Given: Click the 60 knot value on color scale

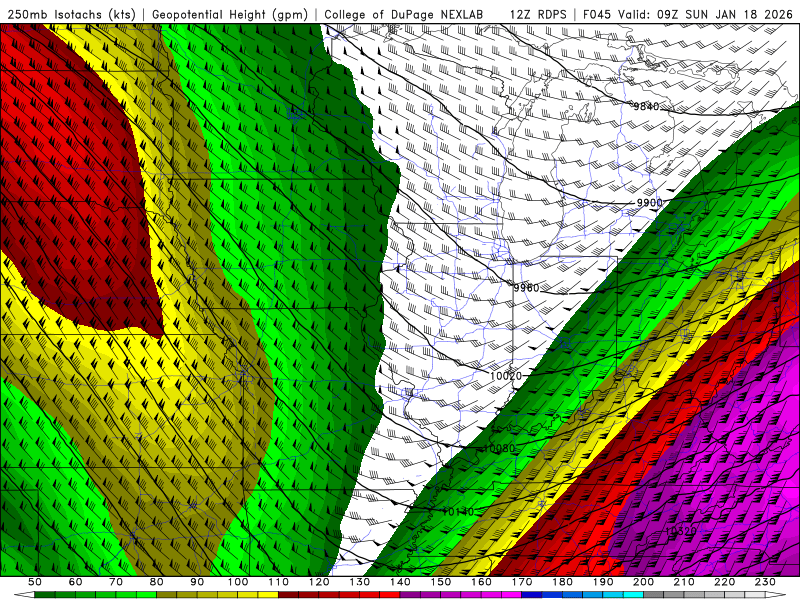Looking at the screenshot, I should point(76,582).
